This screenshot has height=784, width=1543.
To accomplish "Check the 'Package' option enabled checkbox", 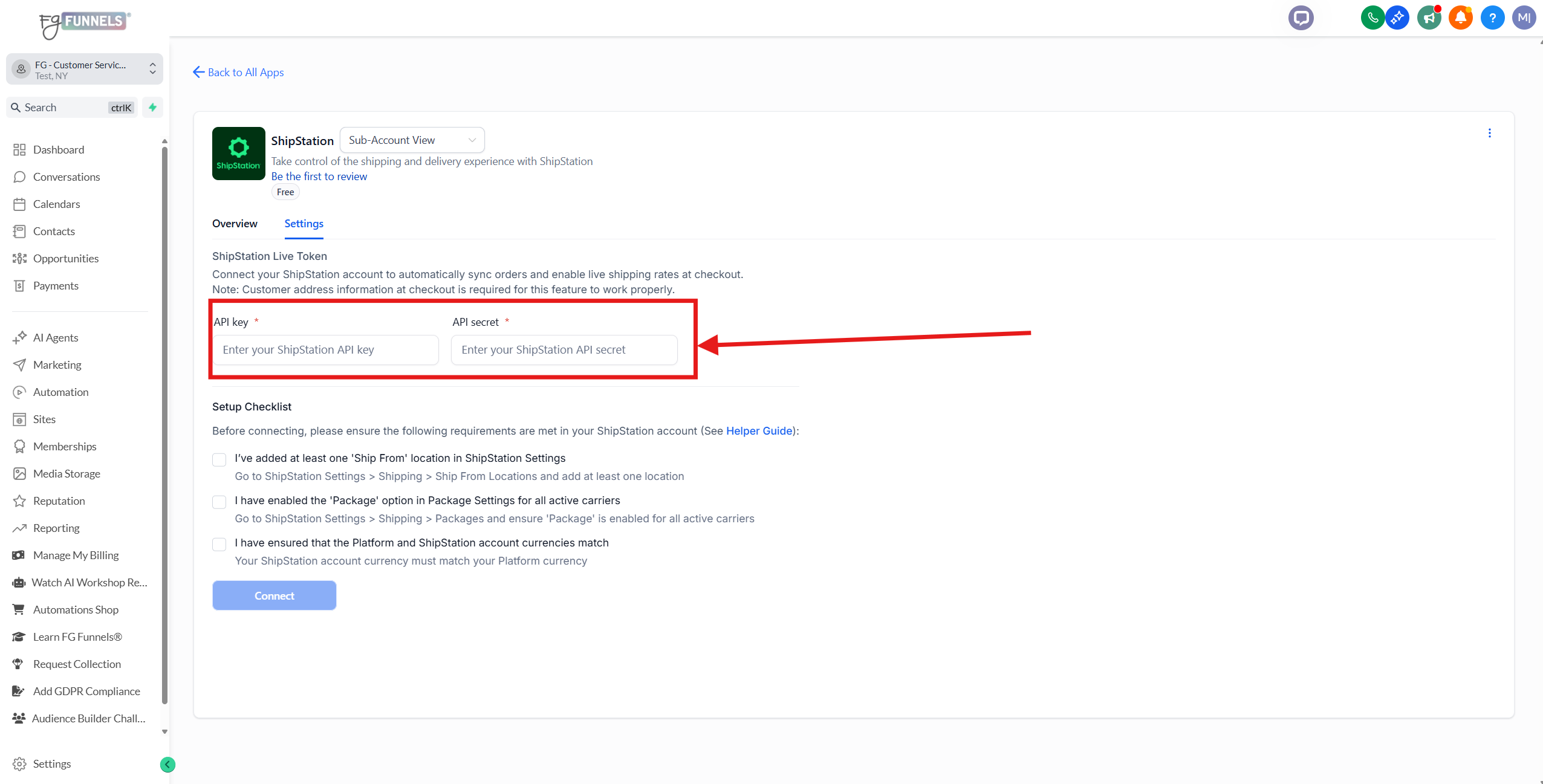I will pyautogui.click(x=219, y=502).
